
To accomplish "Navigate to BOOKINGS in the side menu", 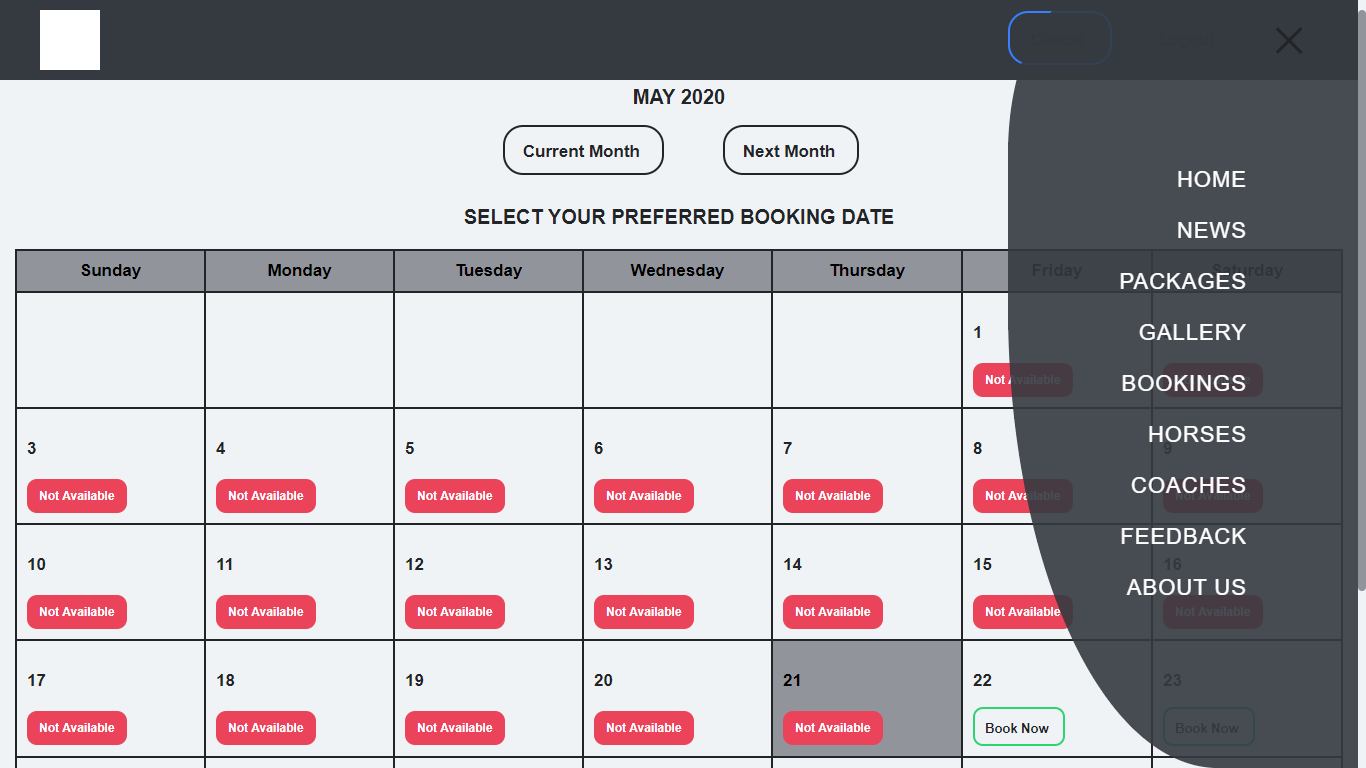I will tap(1183, 384).
